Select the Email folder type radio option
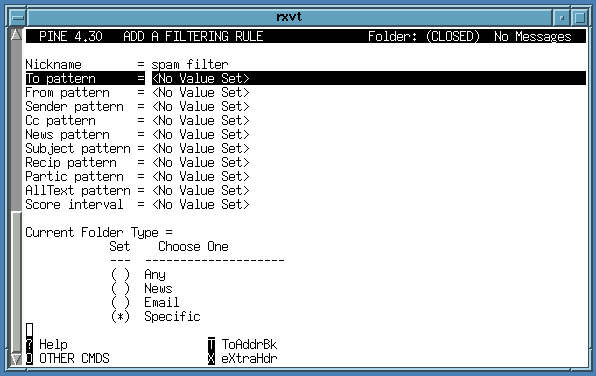Image resolution: width=596 pixels, height=376 pixels. [120, 303]
